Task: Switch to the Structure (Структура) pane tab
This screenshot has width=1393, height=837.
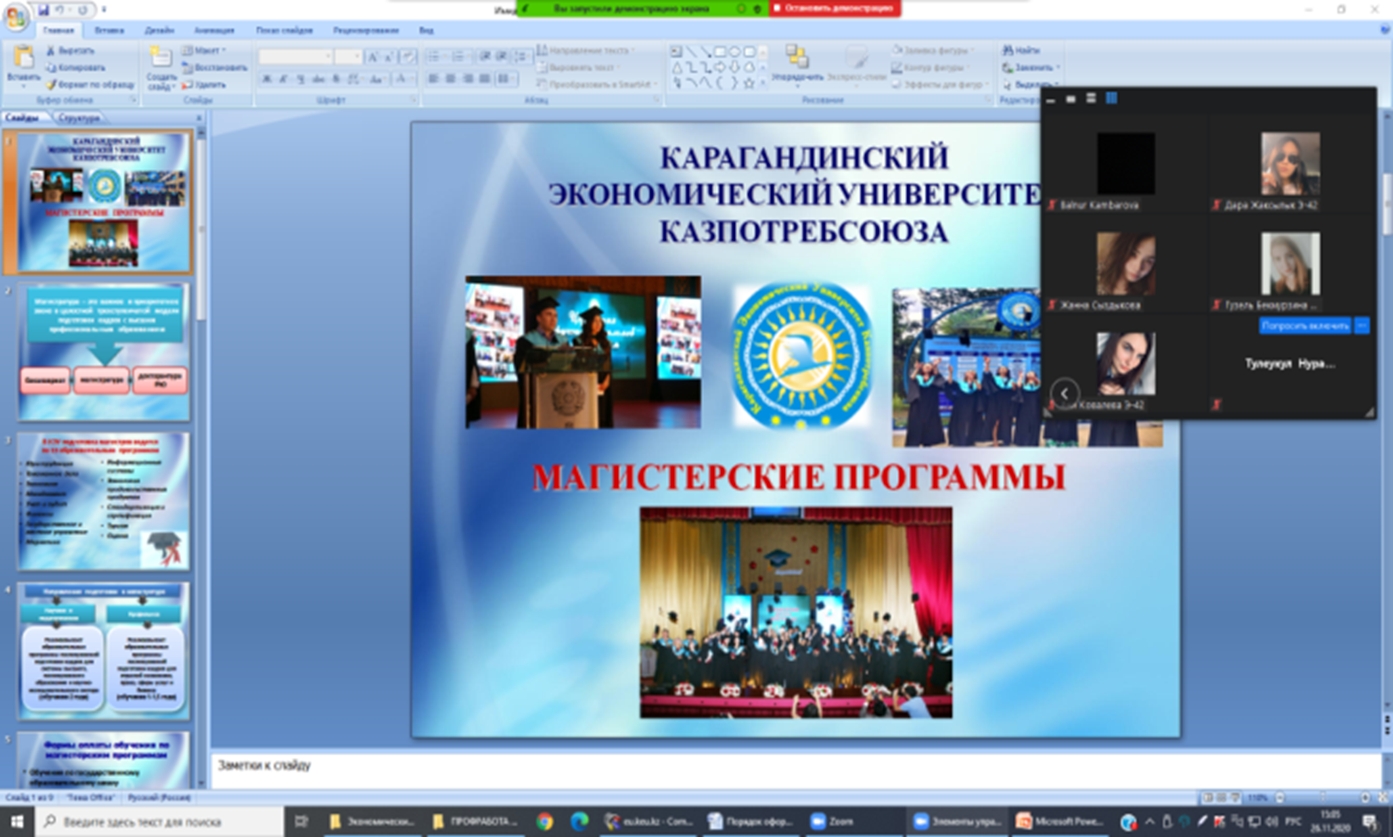Action: [x=79, y=118]
